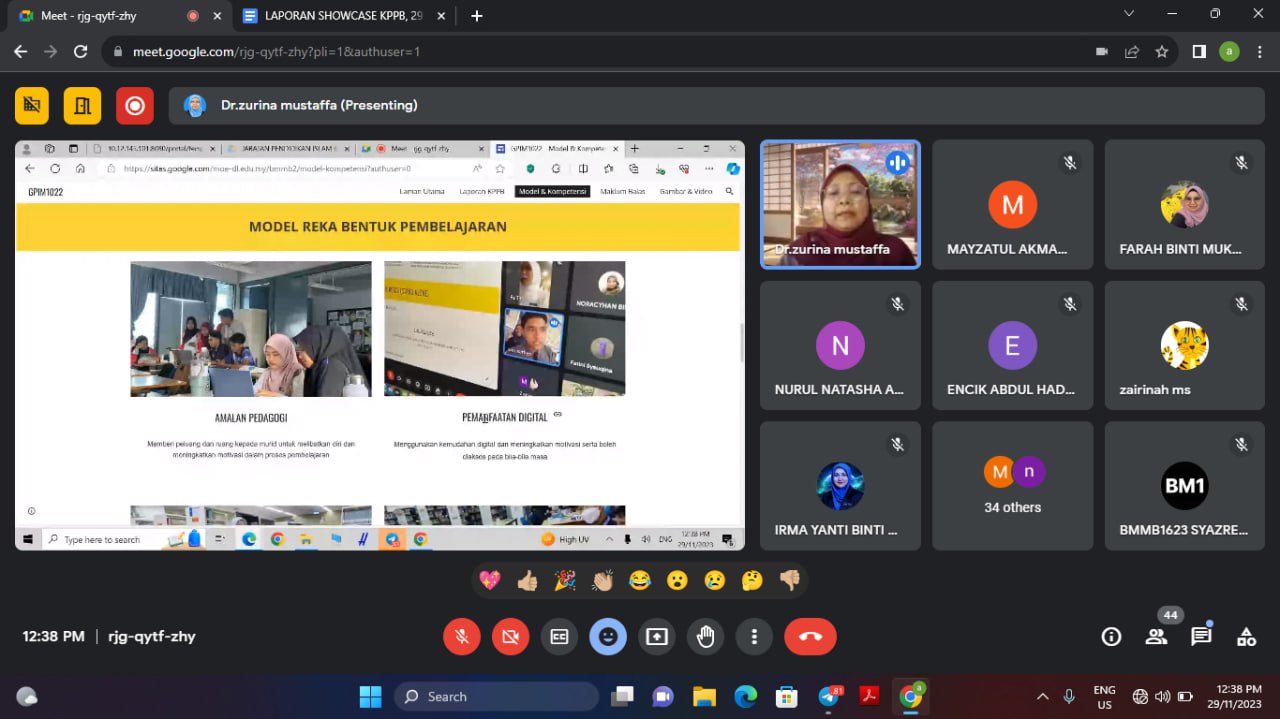
Task: Unmute the microphone
Action: [462, 637]
